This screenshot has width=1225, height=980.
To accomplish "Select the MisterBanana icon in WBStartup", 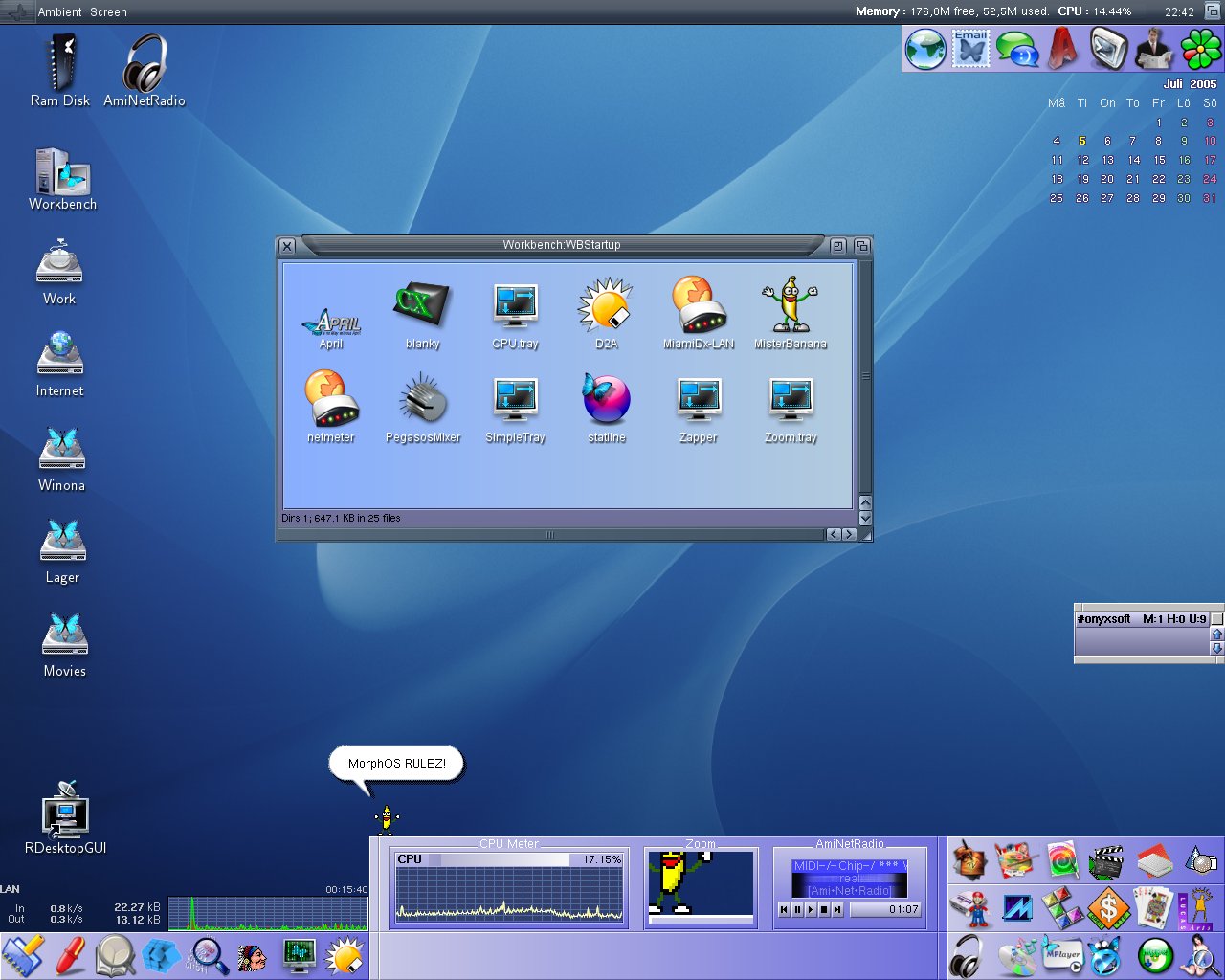I will pos(791,313).
